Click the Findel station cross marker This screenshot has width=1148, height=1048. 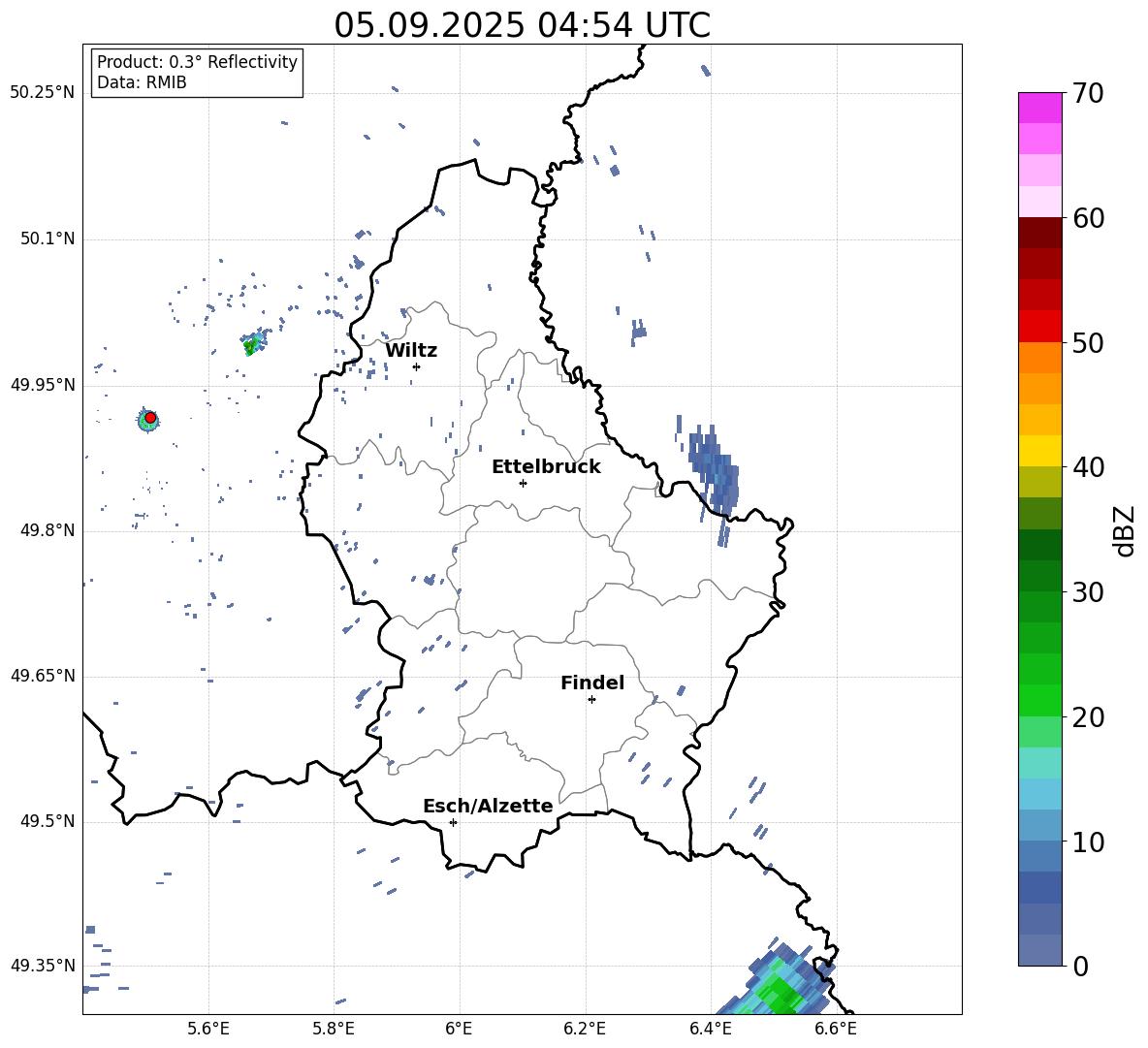coord(591,700)
